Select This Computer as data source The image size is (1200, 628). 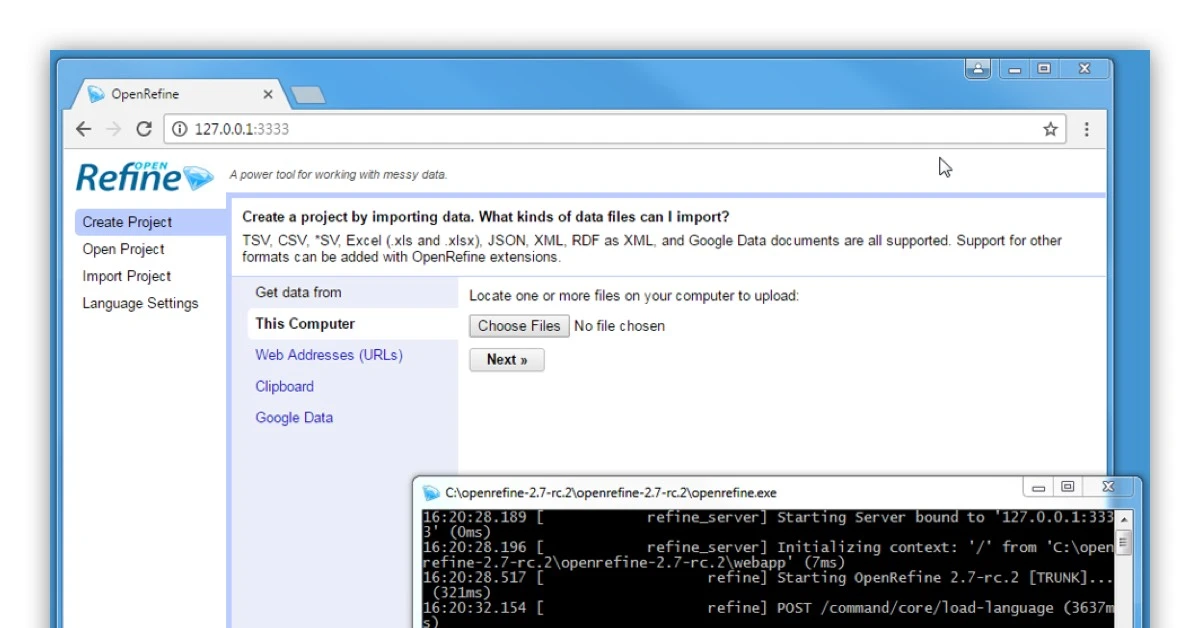coord(353,323)
